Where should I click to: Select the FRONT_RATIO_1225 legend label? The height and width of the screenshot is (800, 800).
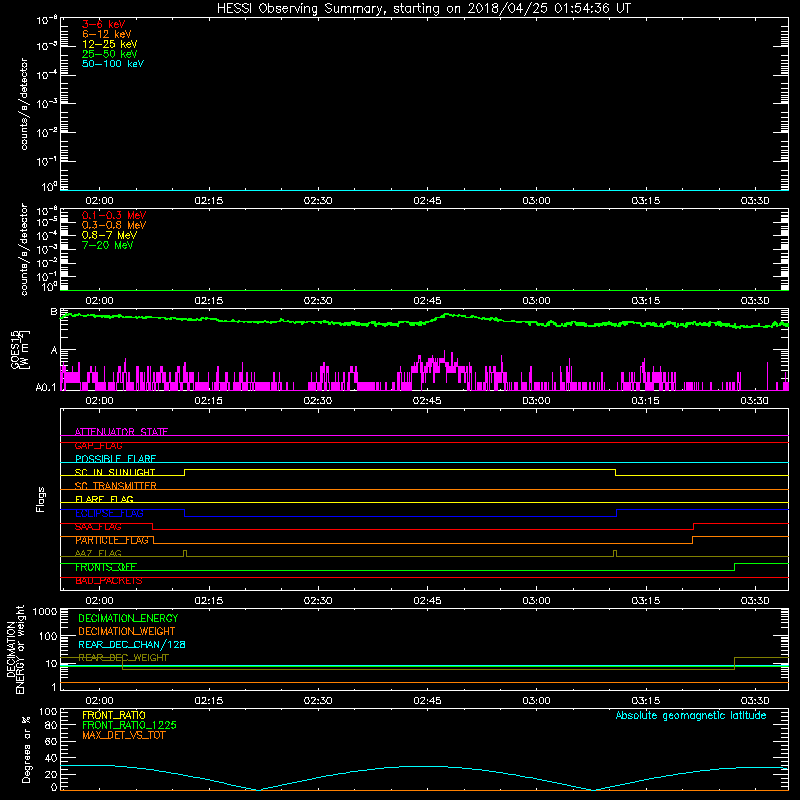(x=129, y=725)
